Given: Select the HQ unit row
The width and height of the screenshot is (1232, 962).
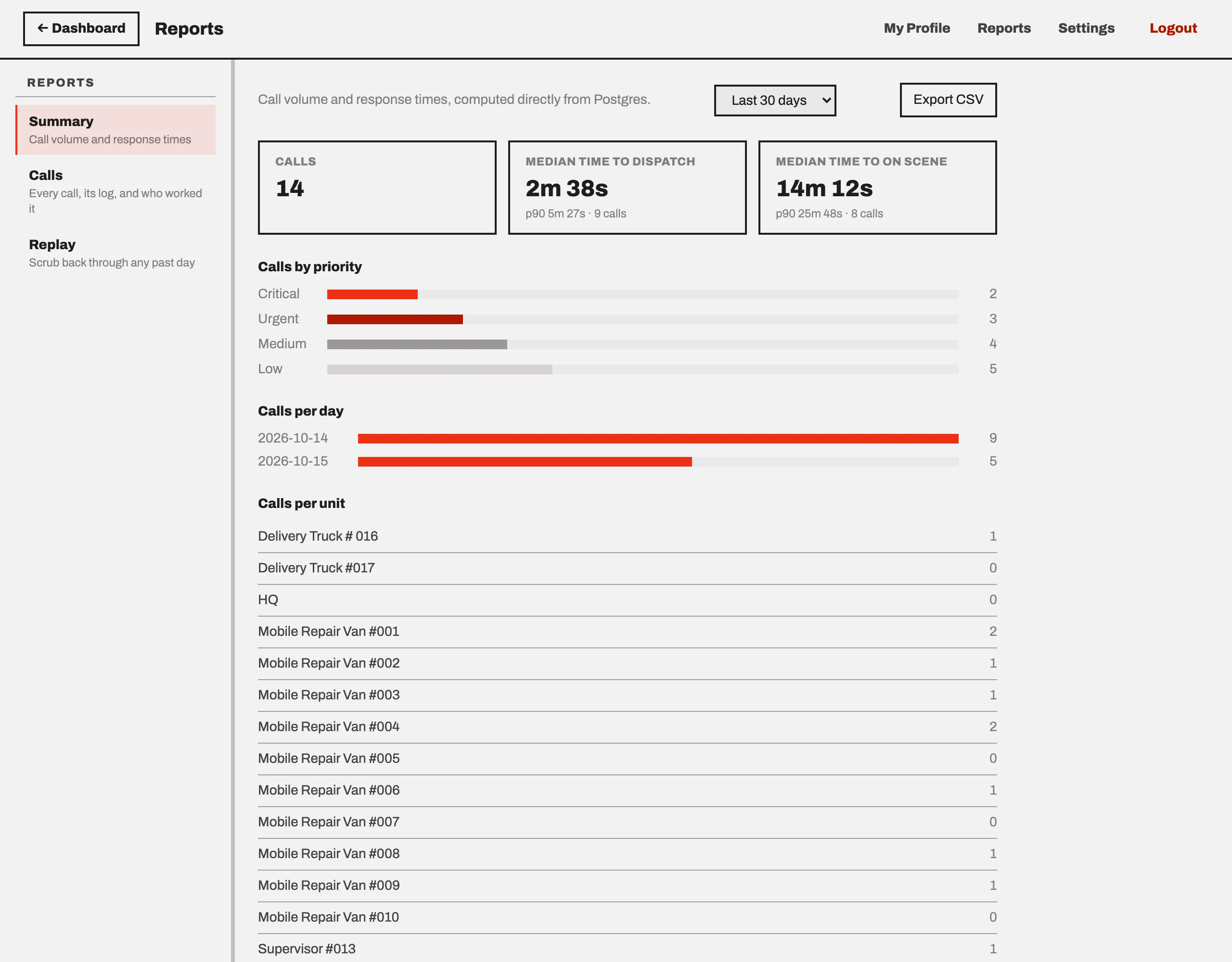Looking at the screenshot, I should pyautogui.click(x=627, y=599).
